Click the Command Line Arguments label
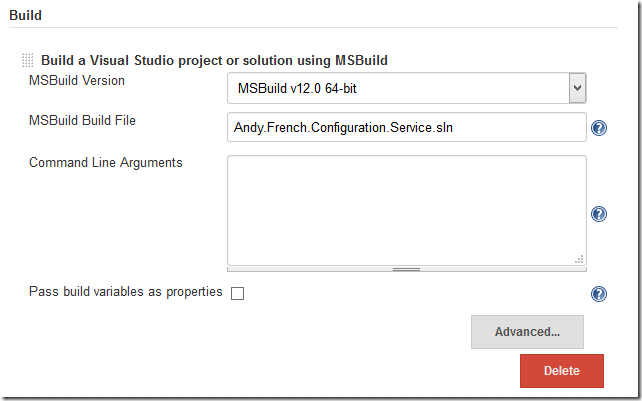 point(105,162)
